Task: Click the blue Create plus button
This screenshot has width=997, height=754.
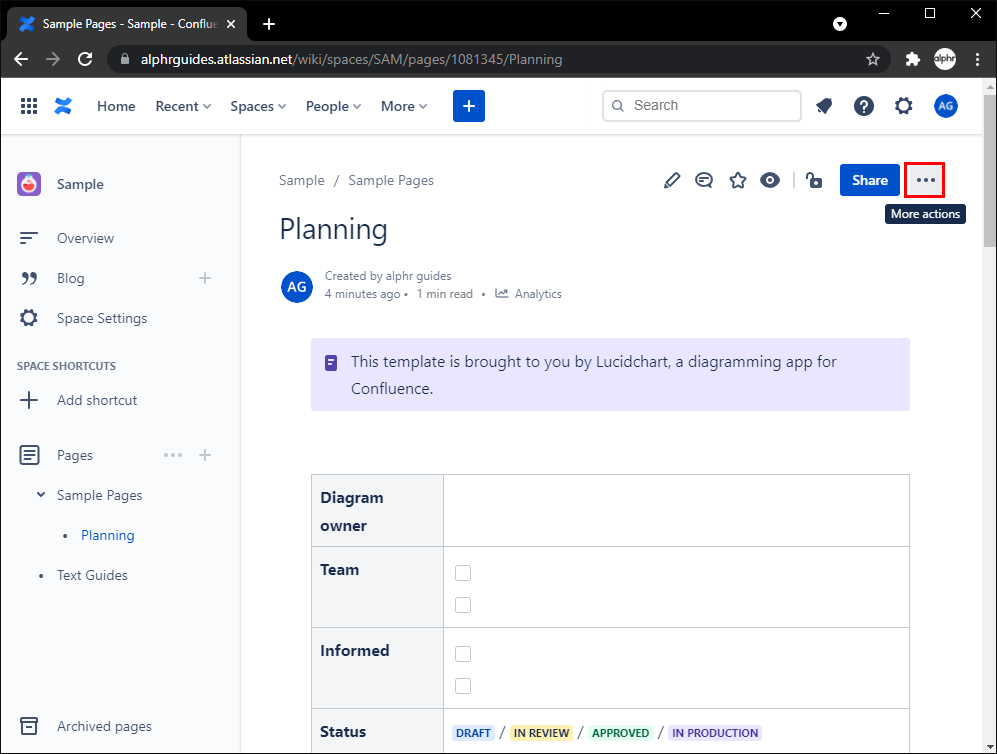Action: click(469, 106)
